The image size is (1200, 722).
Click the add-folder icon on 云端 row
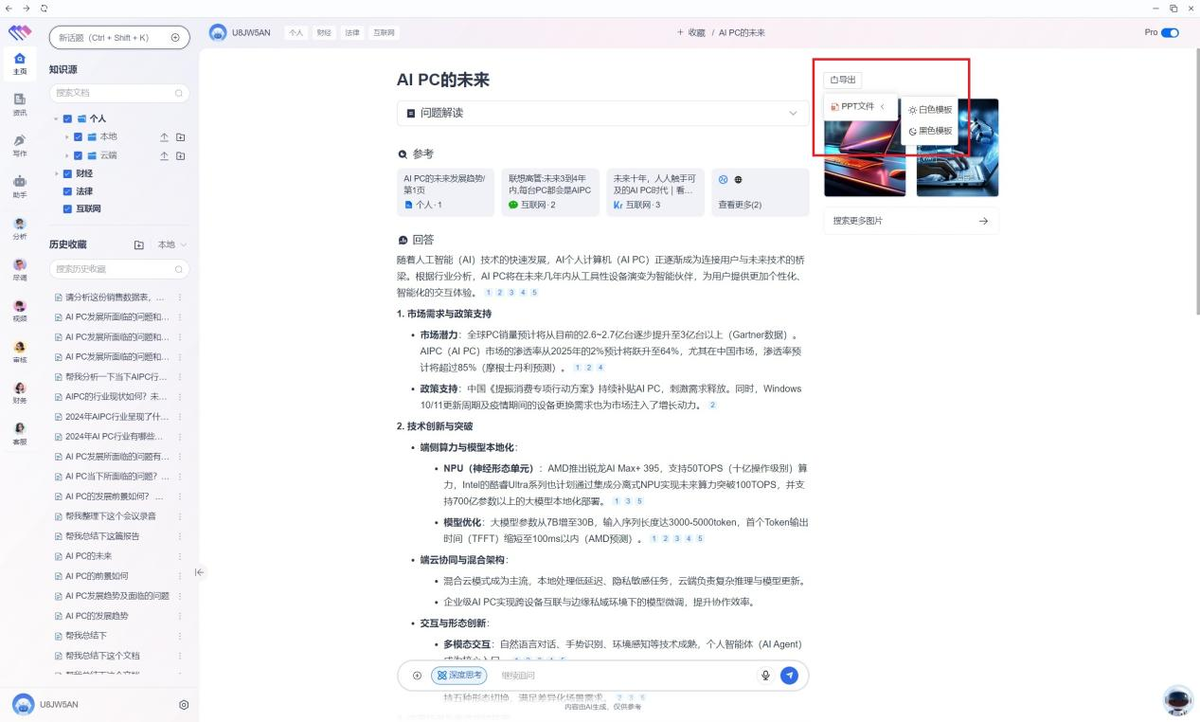pyautogui.click(x=180, y=156)
